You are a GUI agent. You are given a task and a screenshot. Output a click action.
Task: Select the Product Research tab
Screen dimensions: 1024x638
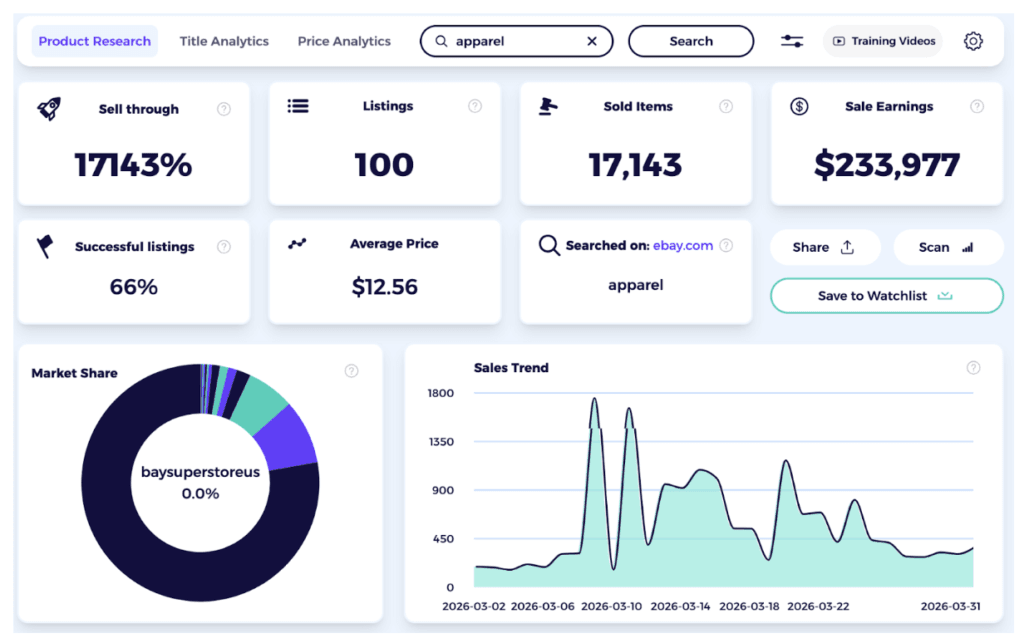[x=94, y=41]
